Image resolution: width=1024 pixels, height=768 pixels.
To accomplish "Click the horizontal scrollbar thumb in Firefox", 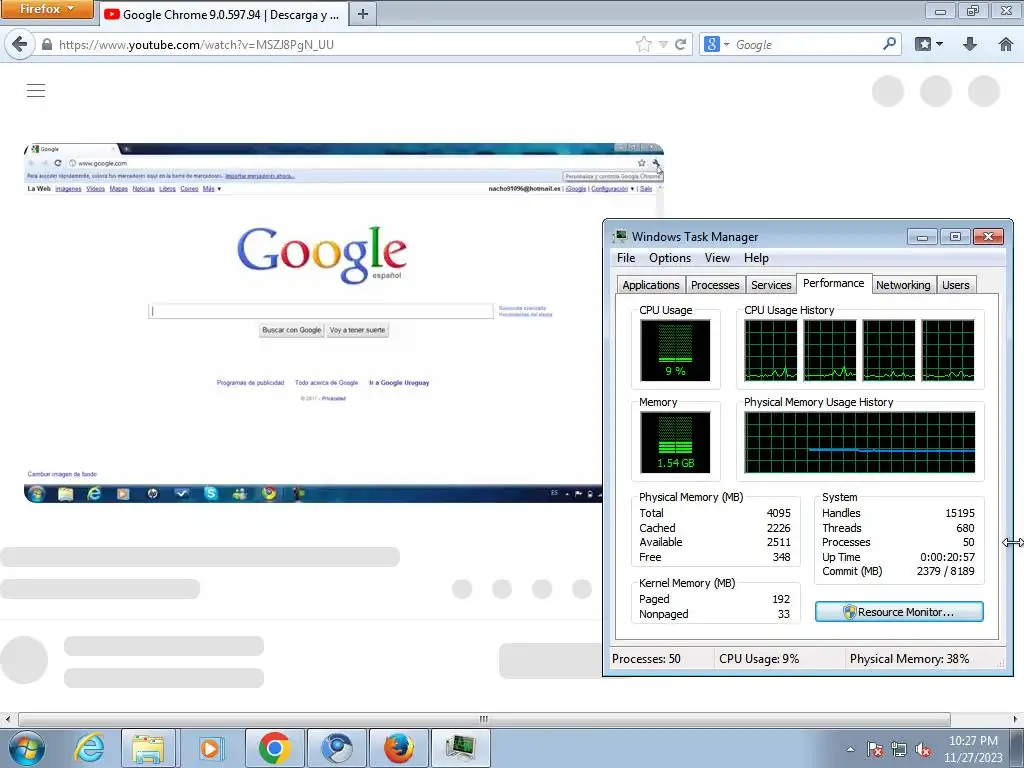I will point(484,719).
